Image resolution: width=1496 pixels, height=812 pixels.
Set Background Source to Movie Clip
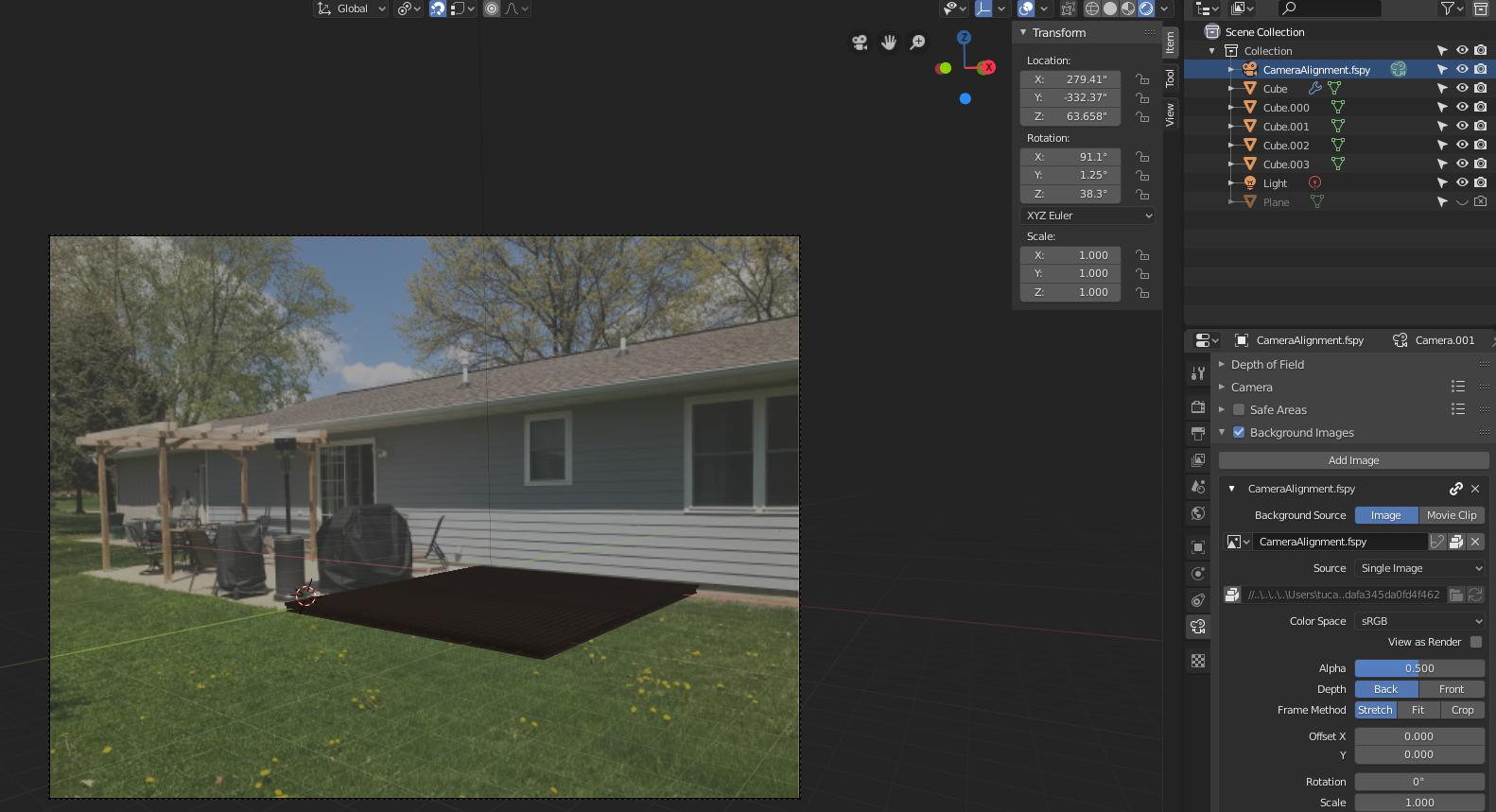[1452, 515]
